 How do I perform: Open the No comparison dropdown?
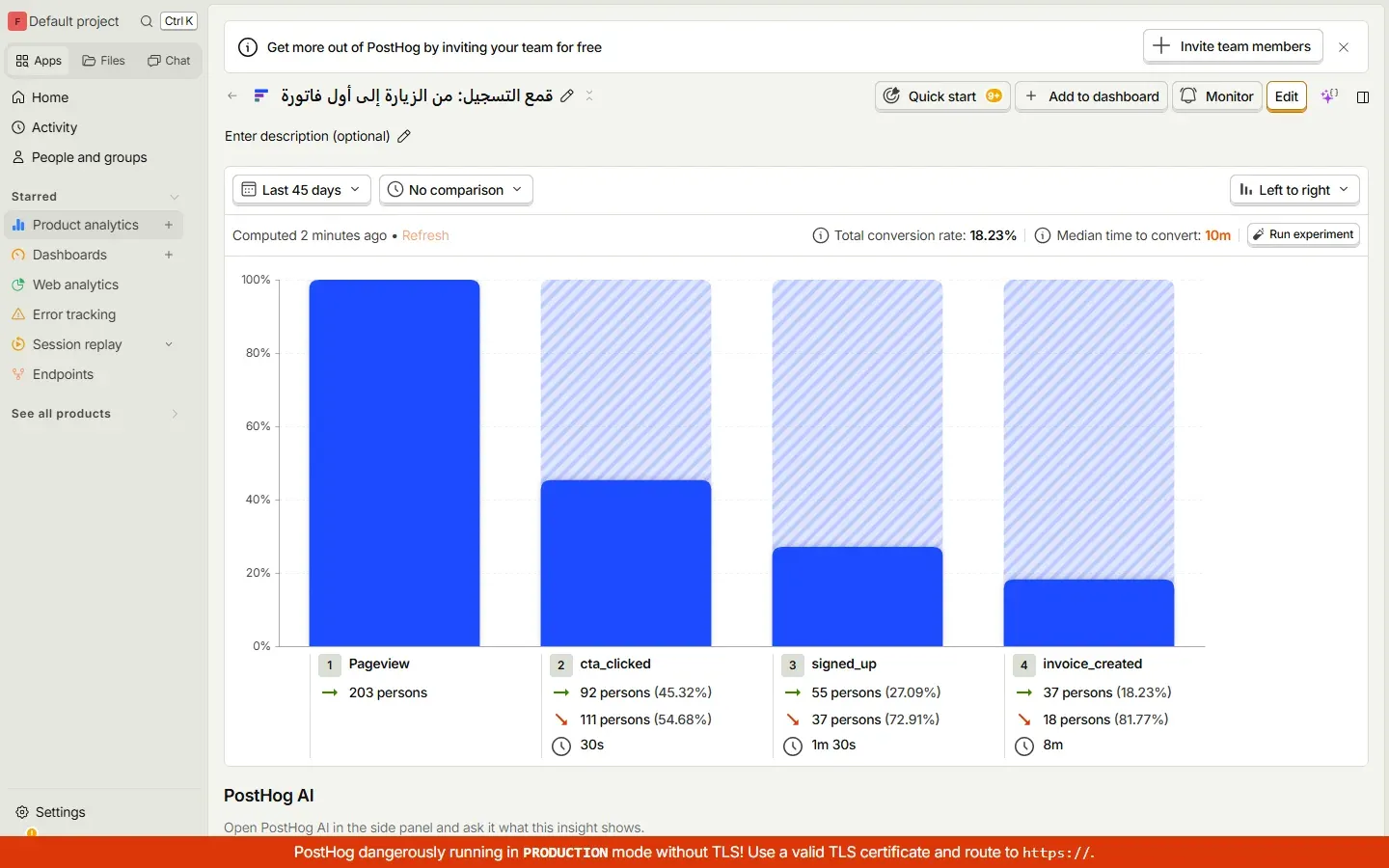456,190
